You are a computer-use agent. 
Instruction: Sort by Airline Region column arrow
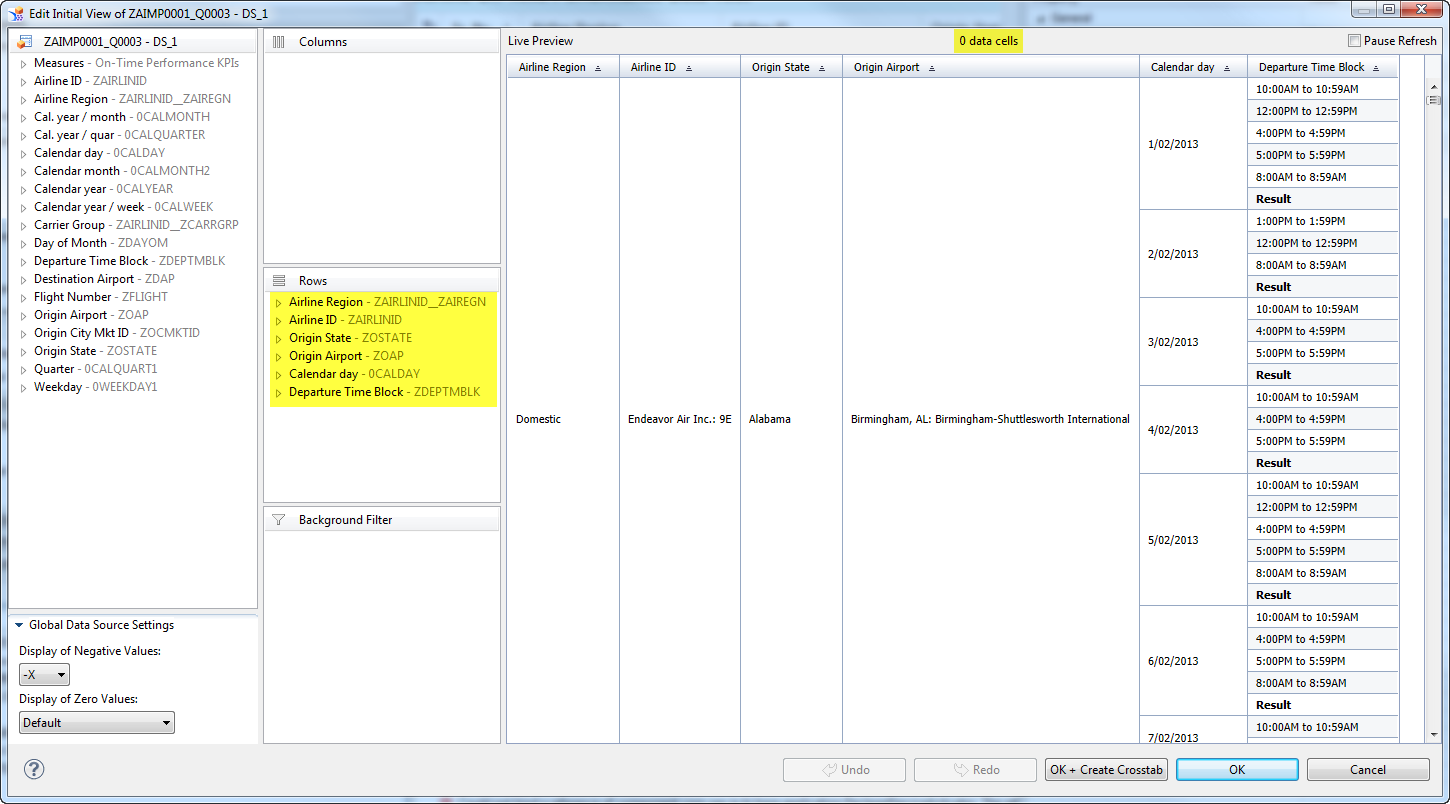tap(598, 68)
